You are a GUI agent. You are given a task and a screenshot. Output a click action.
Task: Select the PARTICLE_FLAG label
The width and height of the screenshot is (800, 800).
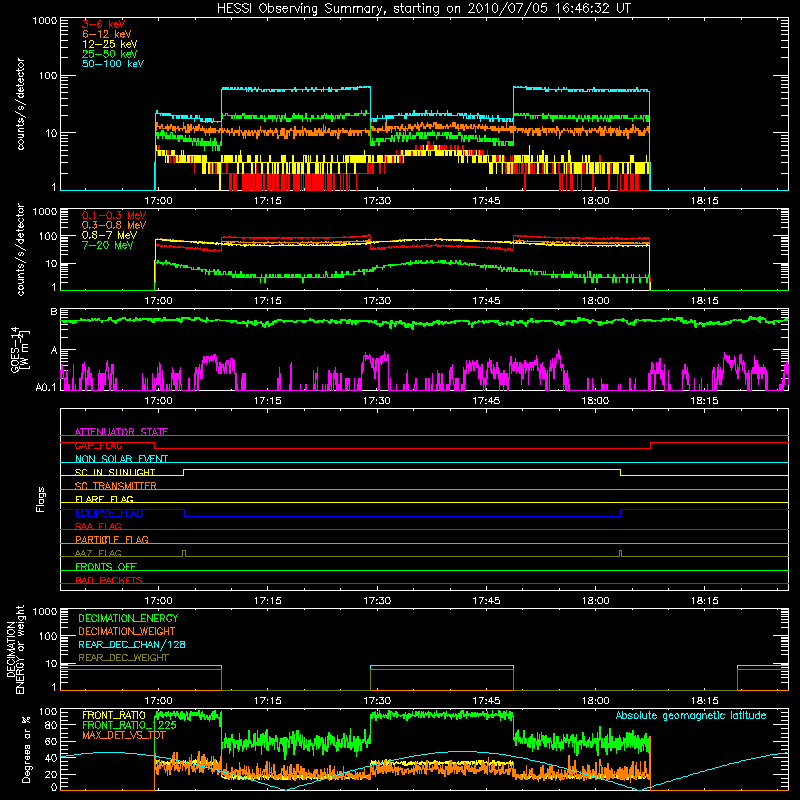tap(112, 539)
